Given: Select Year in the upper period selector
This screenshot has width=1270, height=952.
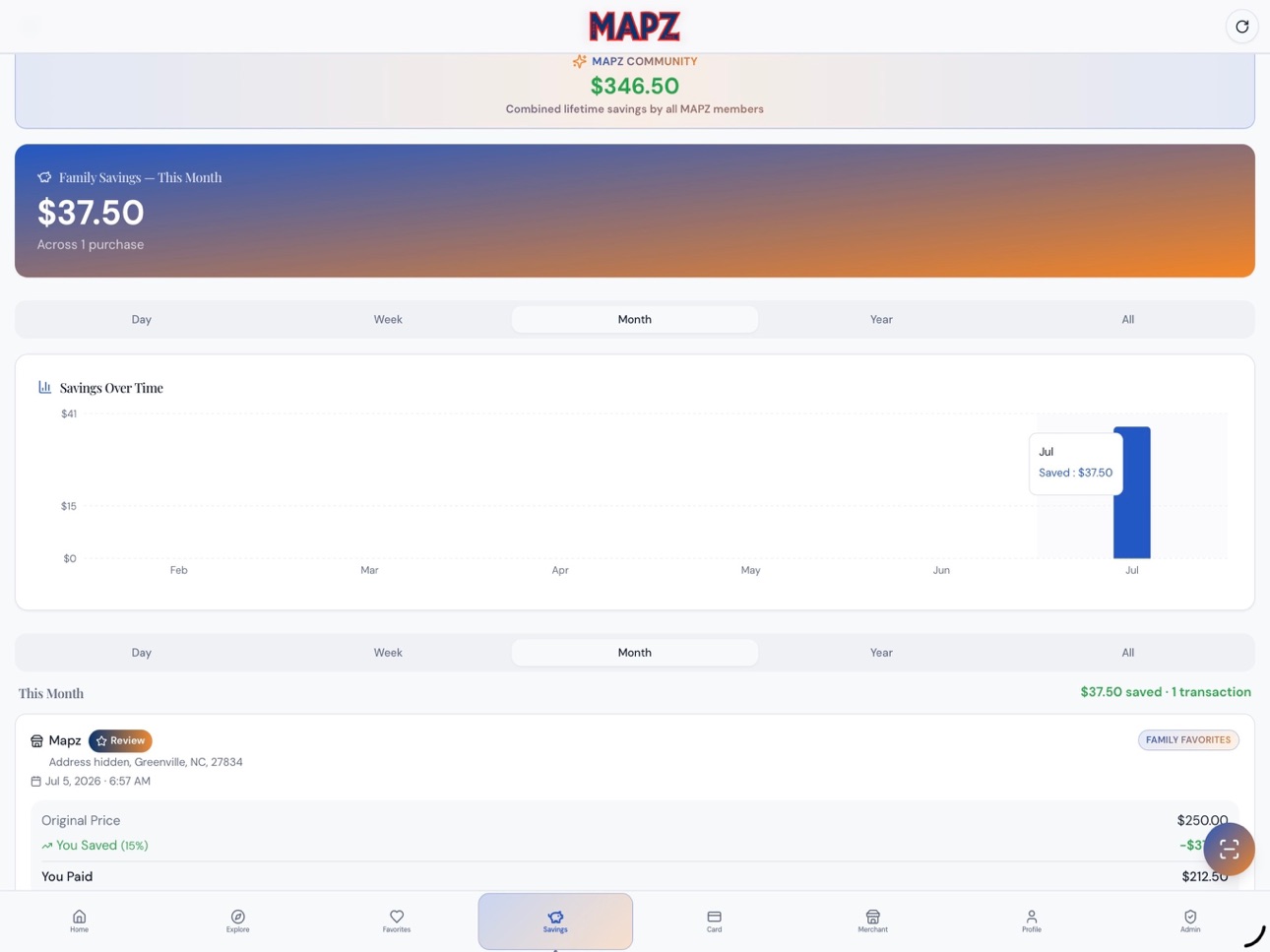Looking at the screenshot, I should coord(881,319).
